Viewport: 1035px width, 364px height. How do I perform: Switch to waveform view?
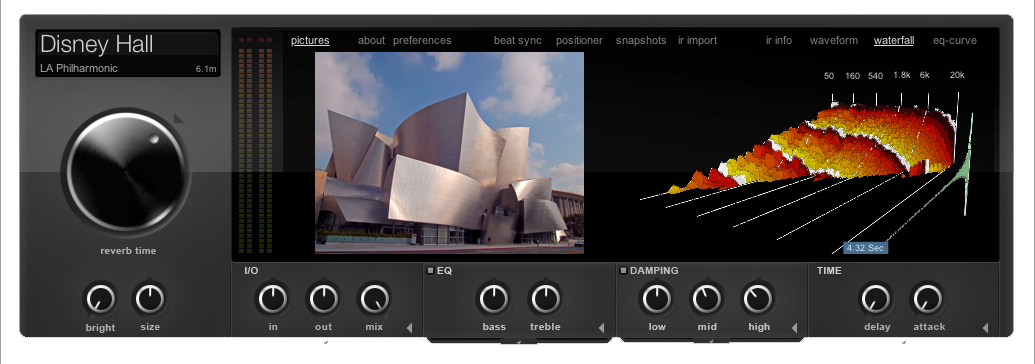coord(834,40)
